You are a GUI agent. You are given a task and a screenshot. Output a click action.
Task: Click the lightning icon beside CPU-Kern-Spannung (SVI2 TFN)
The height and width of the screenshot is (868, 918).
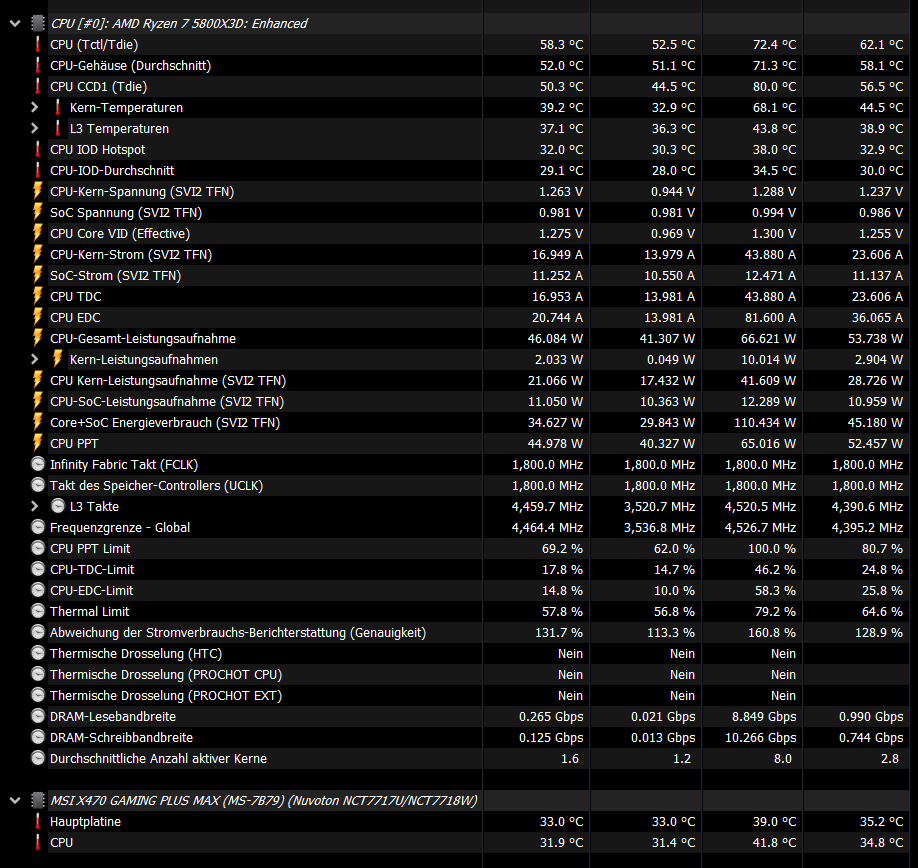tap(37, 191)
